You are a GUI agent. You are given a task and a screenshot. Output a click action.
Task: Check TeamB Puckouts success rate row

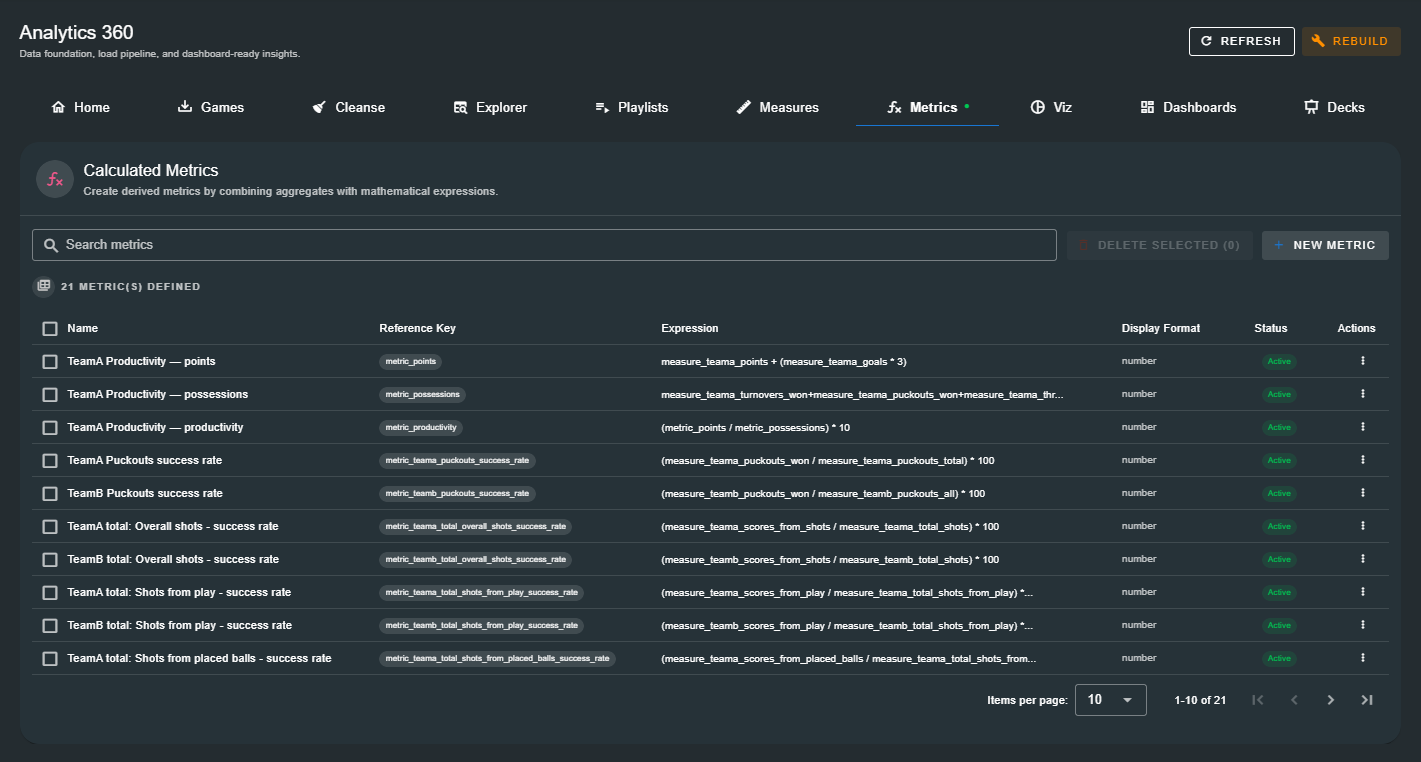pyautogui.click(x=50, y=493)
